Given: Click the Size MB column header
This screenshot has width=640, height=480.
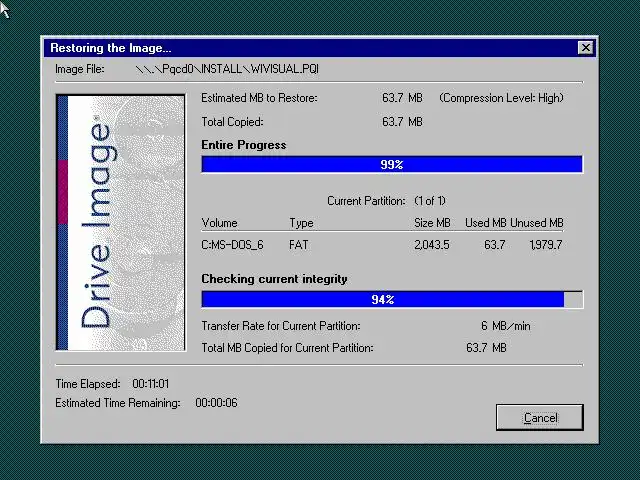Looking at the screenshot, I should pos(432,223).
